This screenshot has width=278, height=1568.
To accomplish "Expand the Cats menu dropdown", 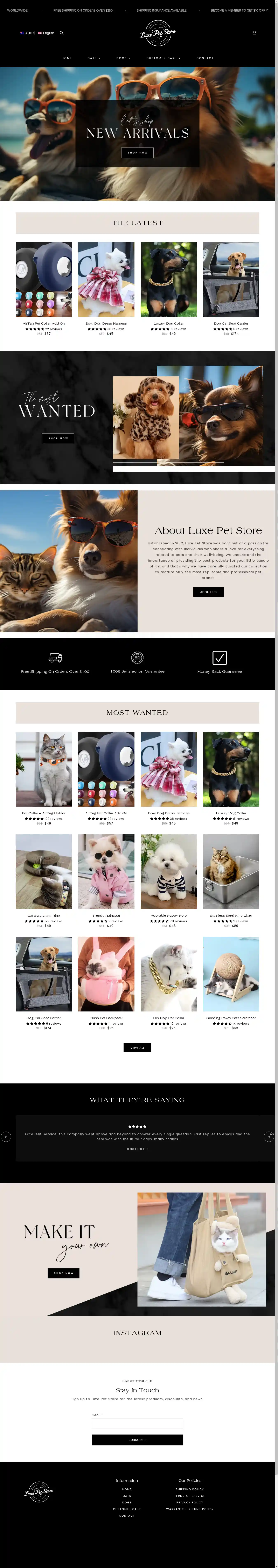I will (94, 58).
